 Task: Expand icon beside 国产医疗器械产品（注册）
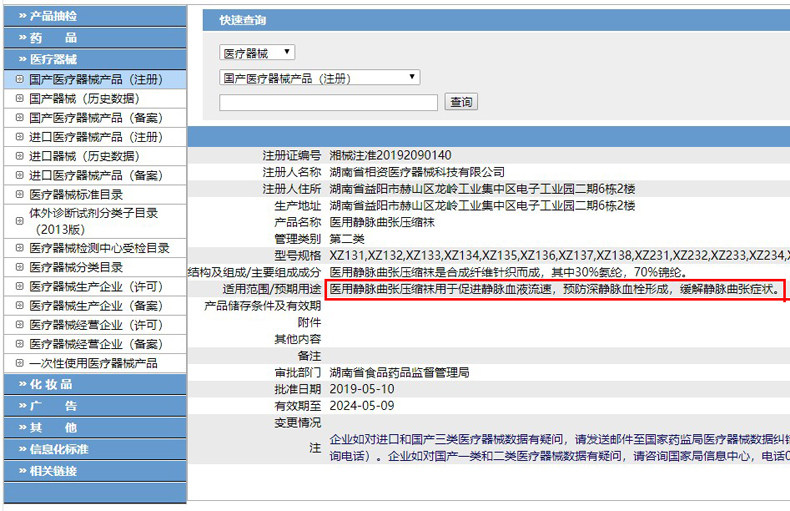(20, 79)
